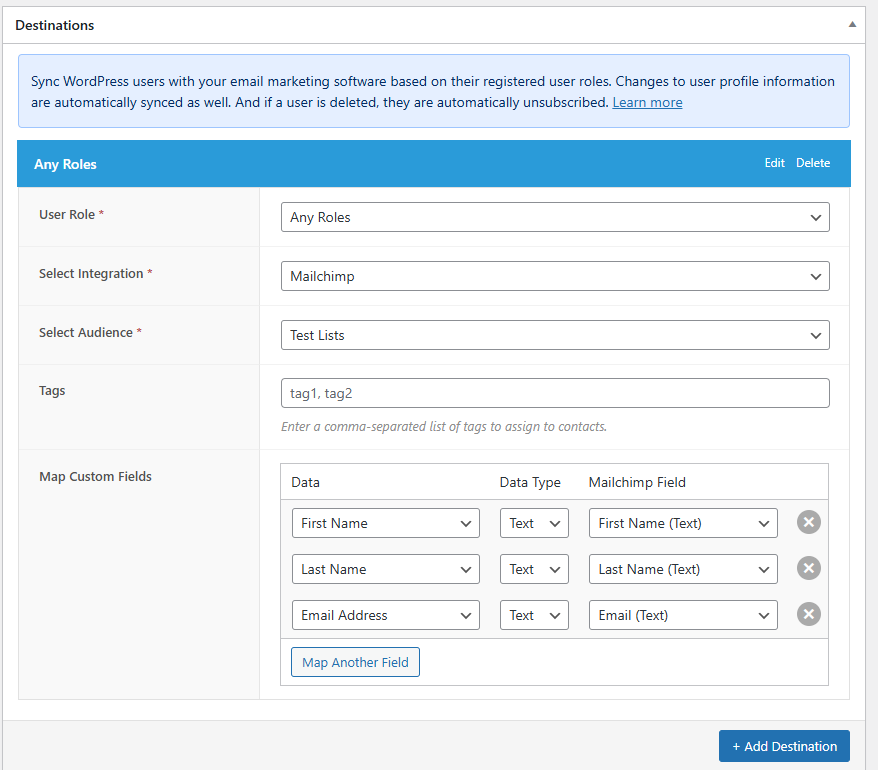Open the Select Audience dropdown
The width and height of the screenshot is (878, 770).
[x=555, y=335]
